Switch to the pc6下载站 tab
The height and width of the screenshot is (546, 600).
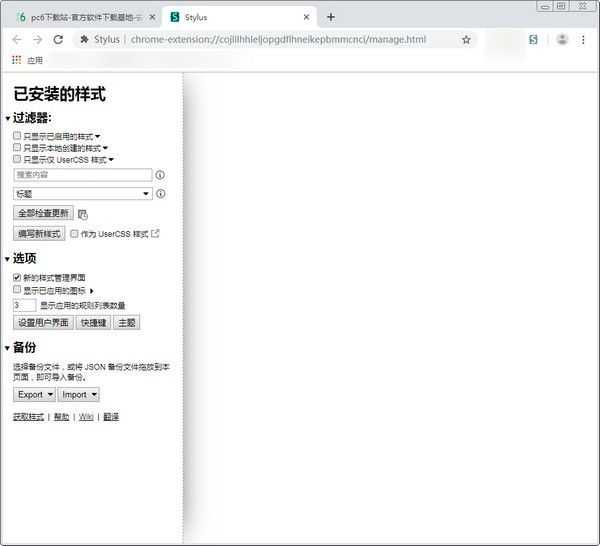pyautogui.click(x=82, y=17)
